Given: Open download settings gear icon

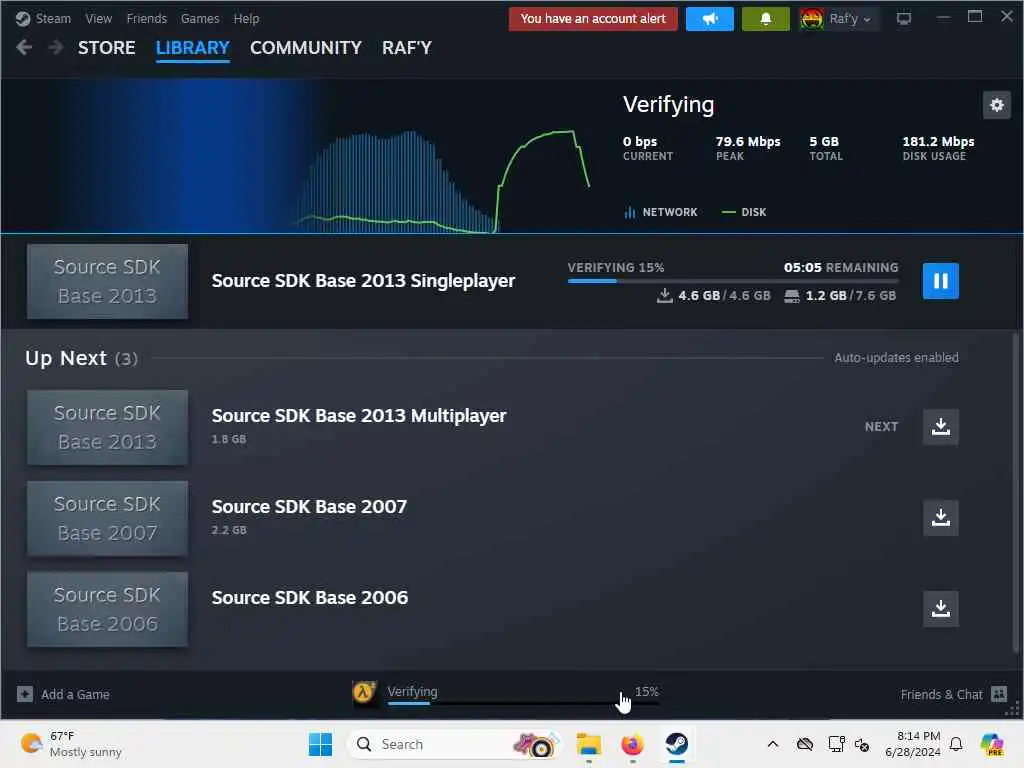Looking at the screenshot, I should click(x=997, y=105).
